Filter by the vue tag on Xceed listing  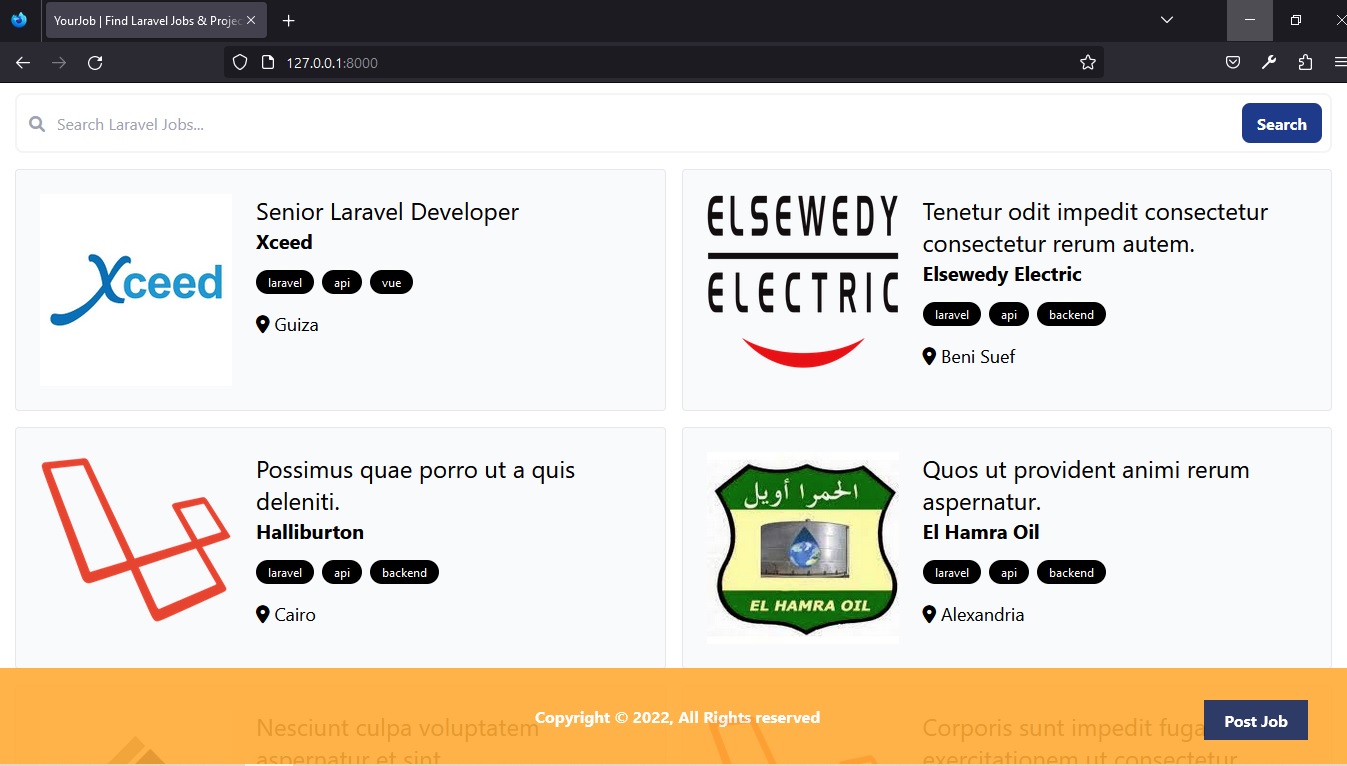point(391,283)
